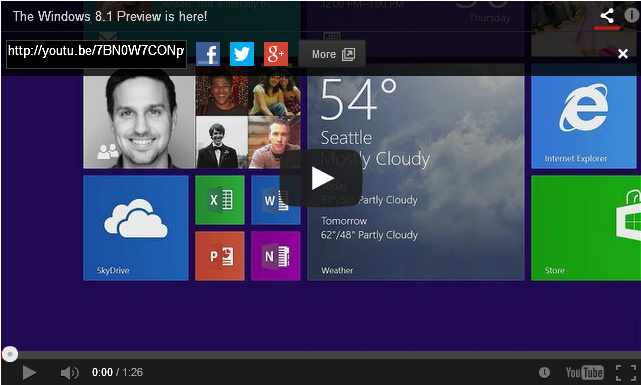Viewport: 641px width, 385px height.
Task: Click the OneNote tile
Action: (276, 256)
